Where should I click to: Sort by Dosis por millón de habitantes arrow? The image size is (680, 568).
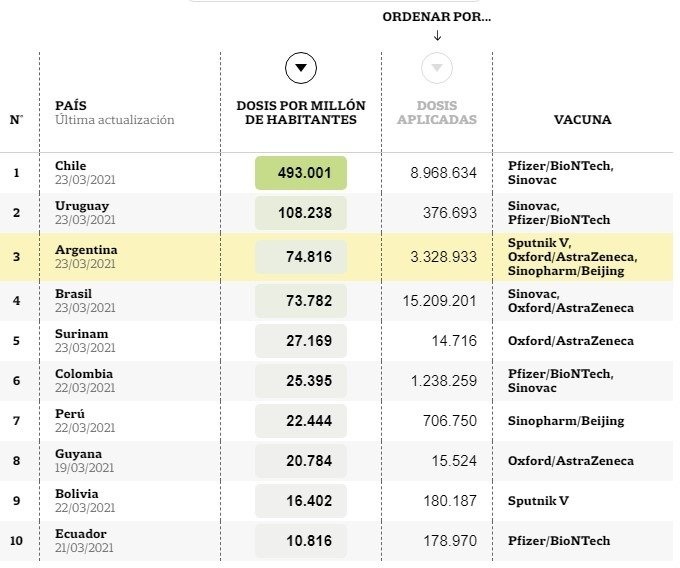coord(301,68)
